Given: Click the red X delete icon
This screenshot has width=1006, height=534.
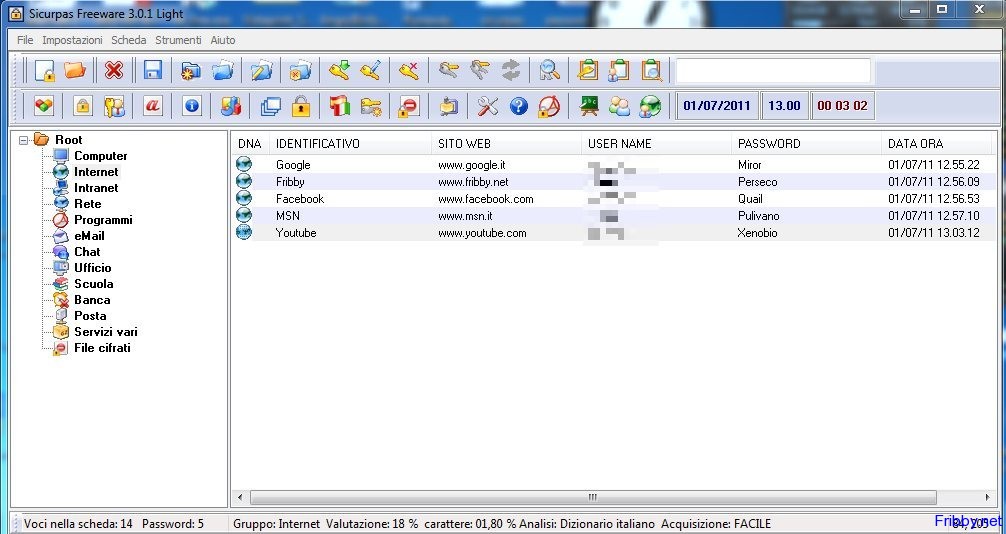Looking at the screenshot, I should pos(114,70).
